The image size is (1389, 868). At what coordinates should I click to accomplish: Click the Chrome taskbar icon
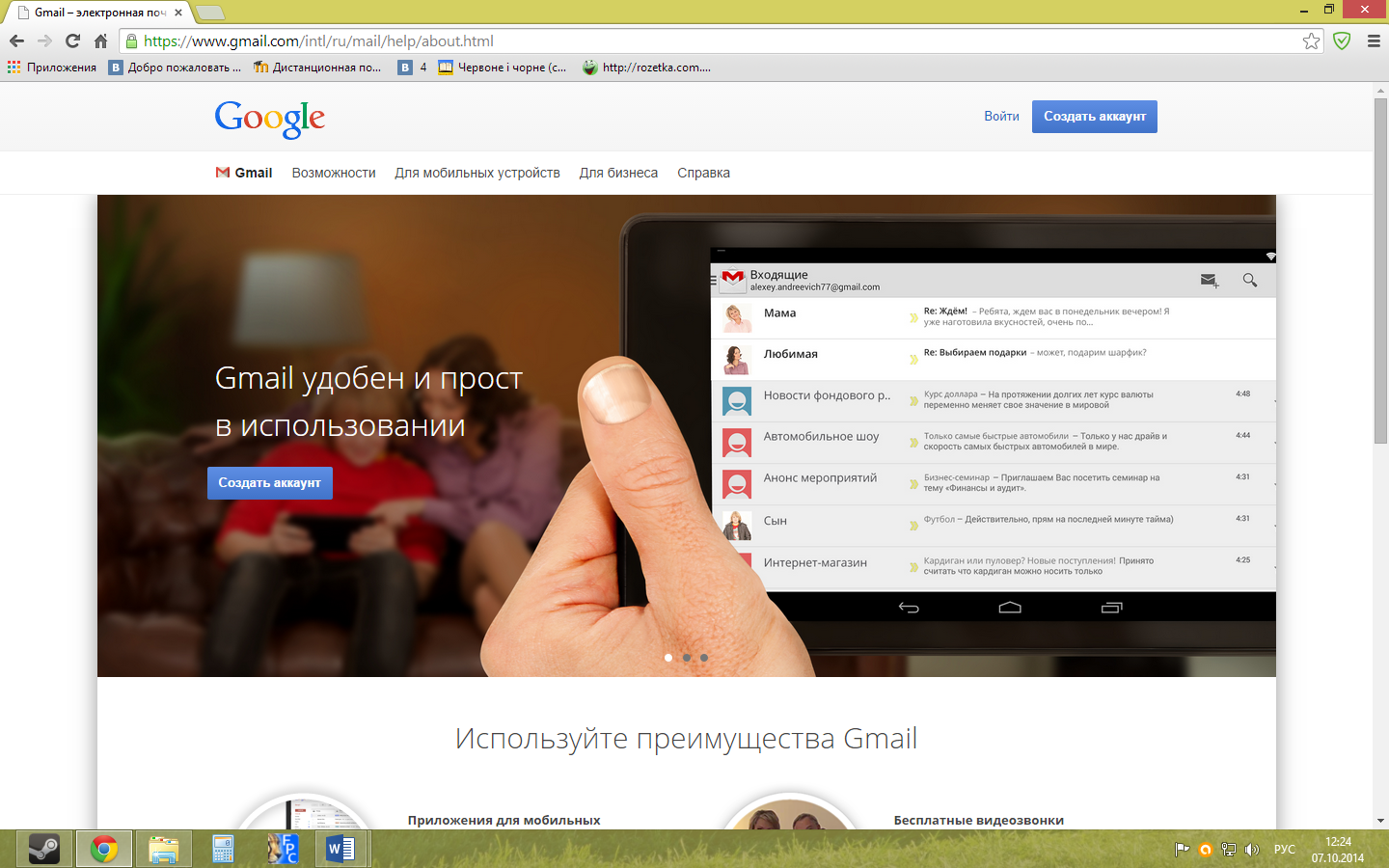point(104,849)
